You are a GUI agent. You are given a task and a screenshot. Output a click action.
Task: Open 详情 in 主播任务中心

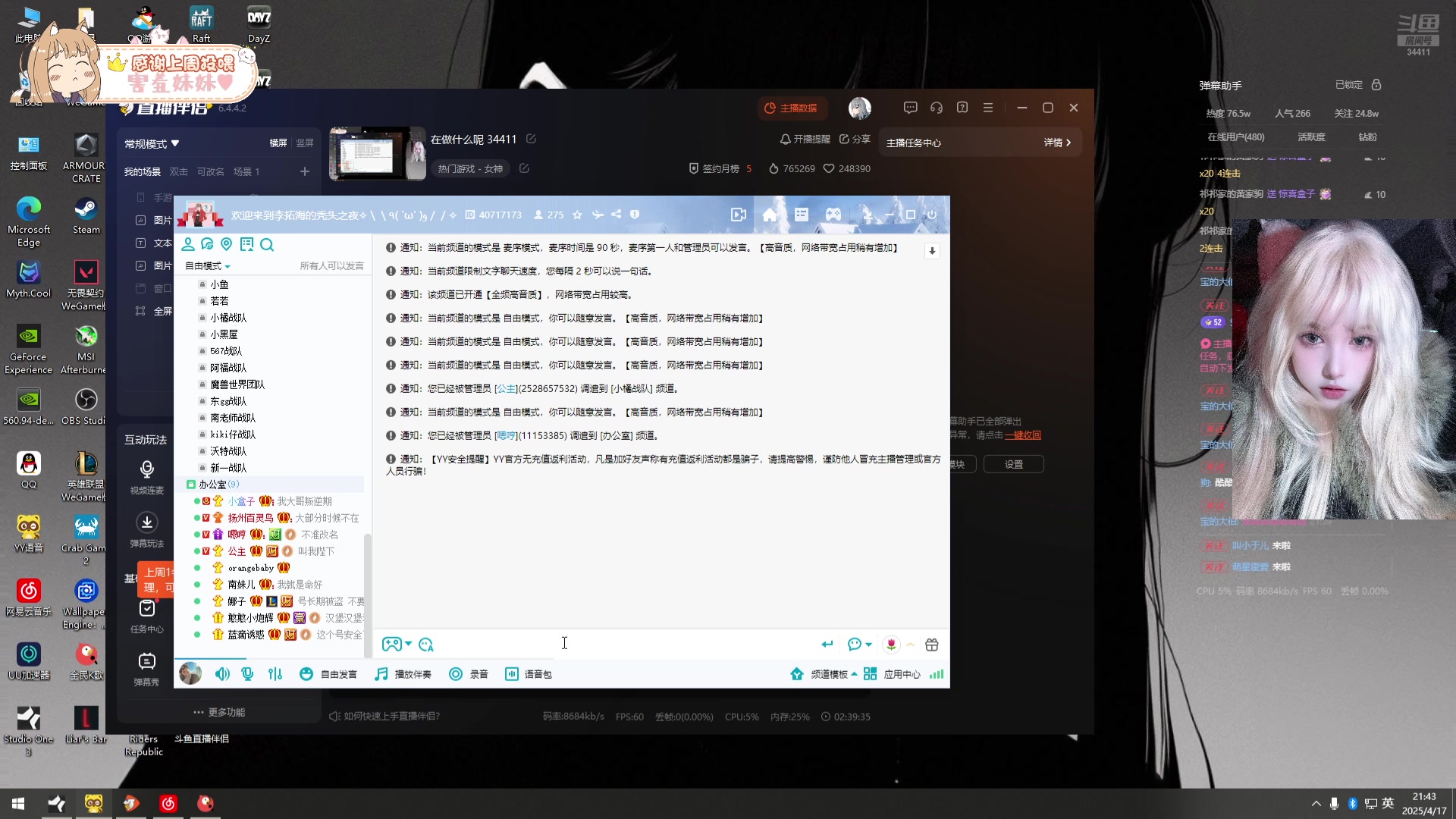(1057, 143)
